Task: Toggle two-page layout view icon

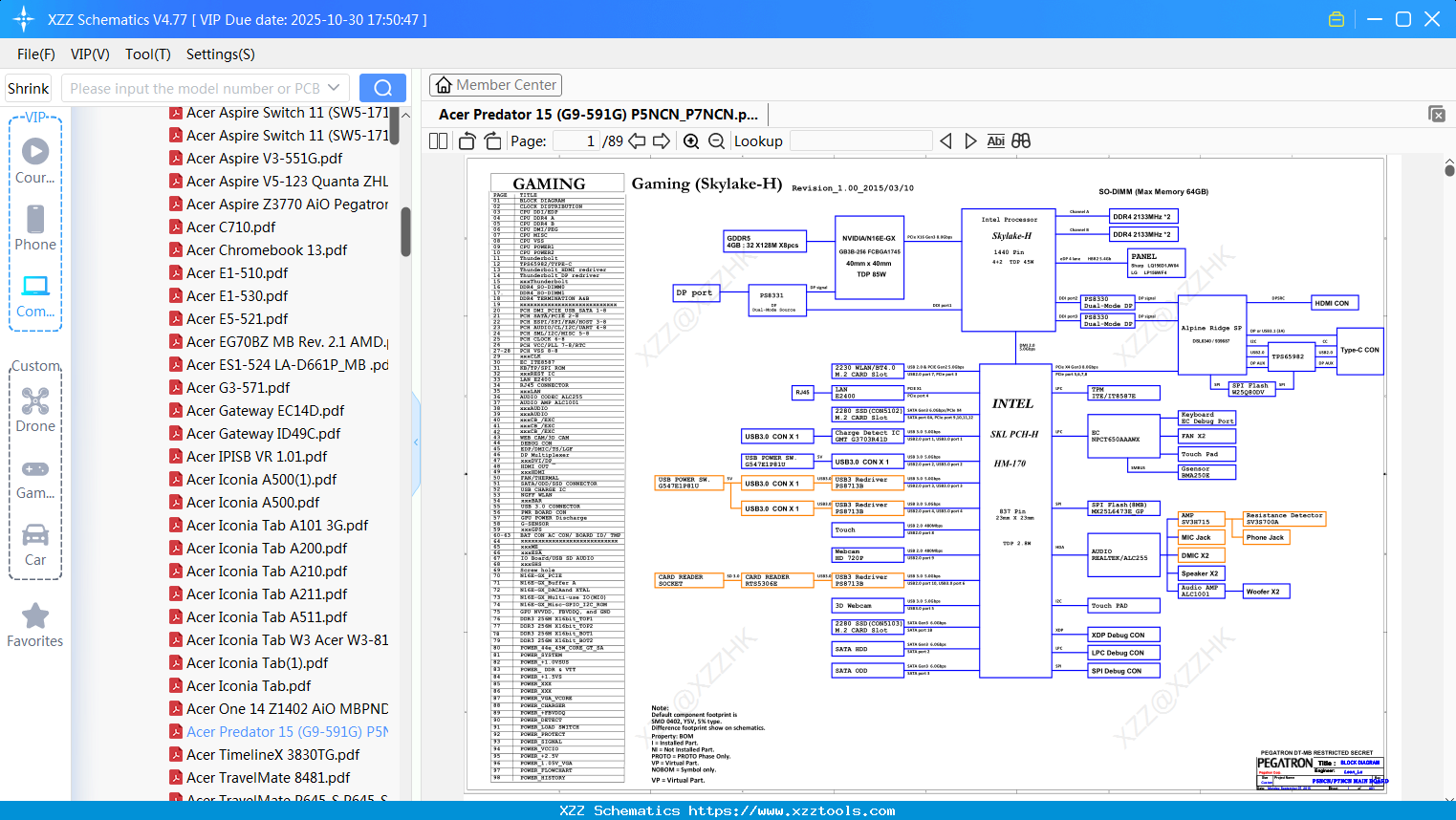Action: pyautogui.click(x=439, y=141)
